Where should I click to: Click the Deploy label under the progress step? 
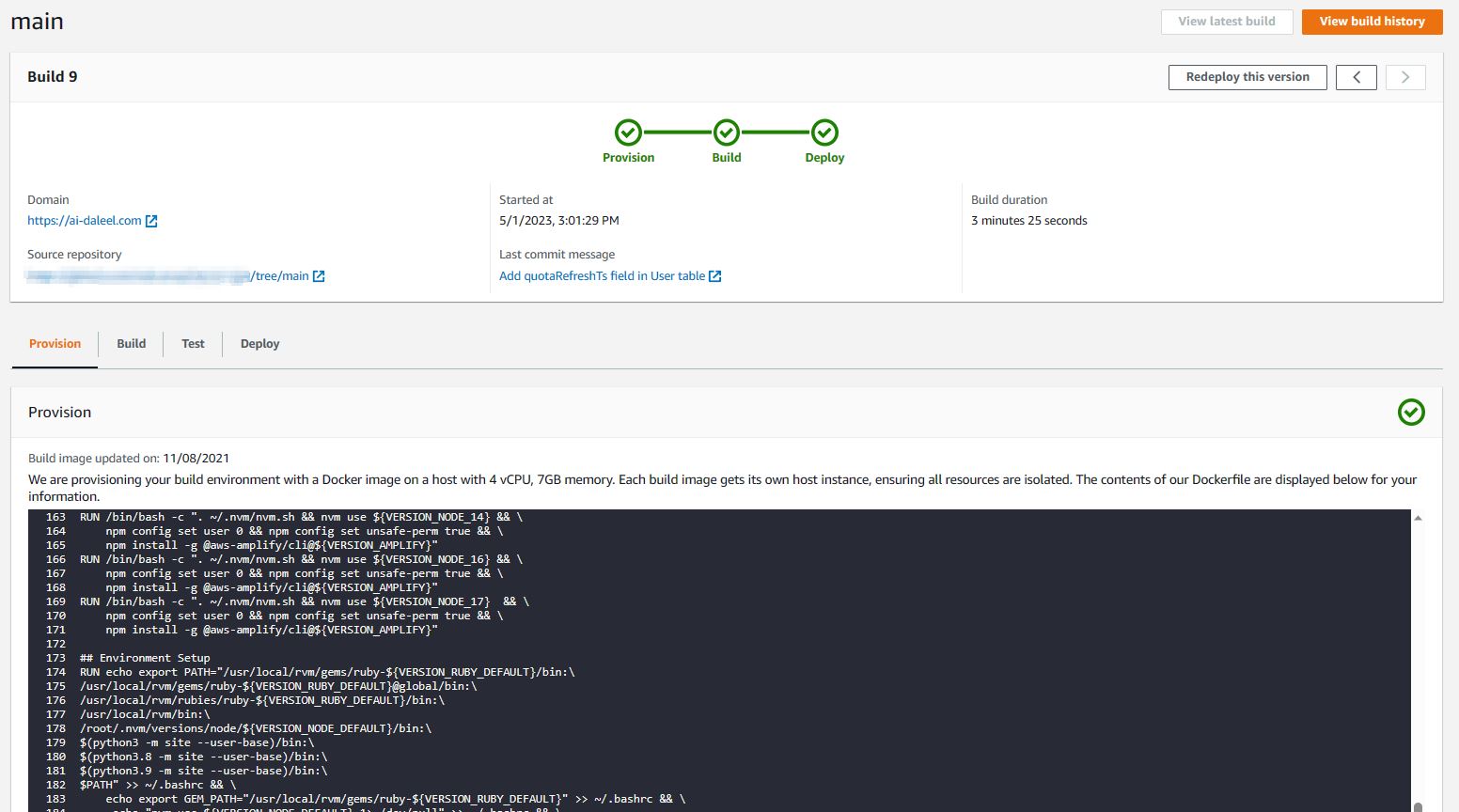click(824, 158)
